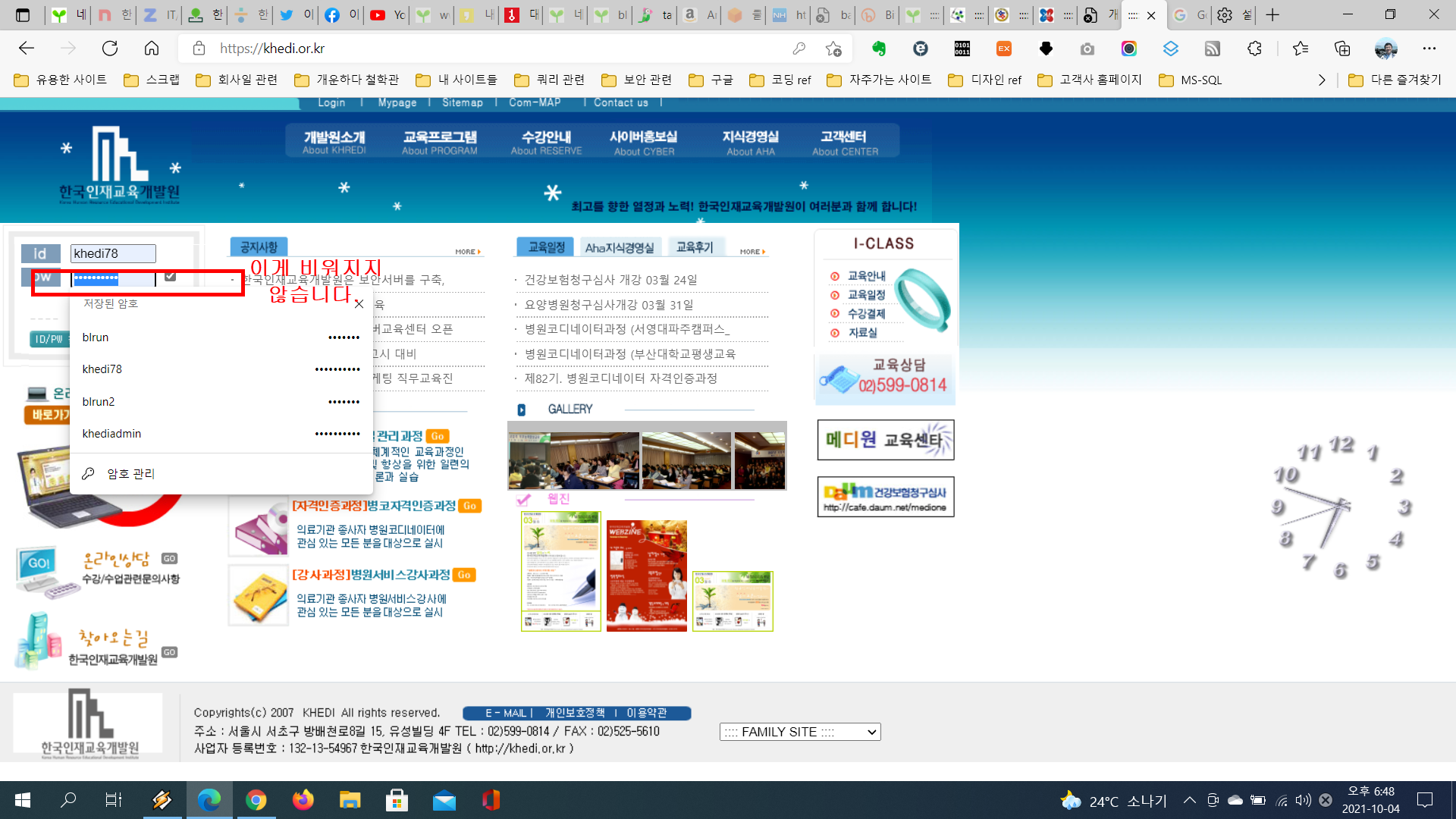Select saved password for khedi78
Image resolution: width=1456 pixels, height=819 pixels.
[x=221, y=369]
